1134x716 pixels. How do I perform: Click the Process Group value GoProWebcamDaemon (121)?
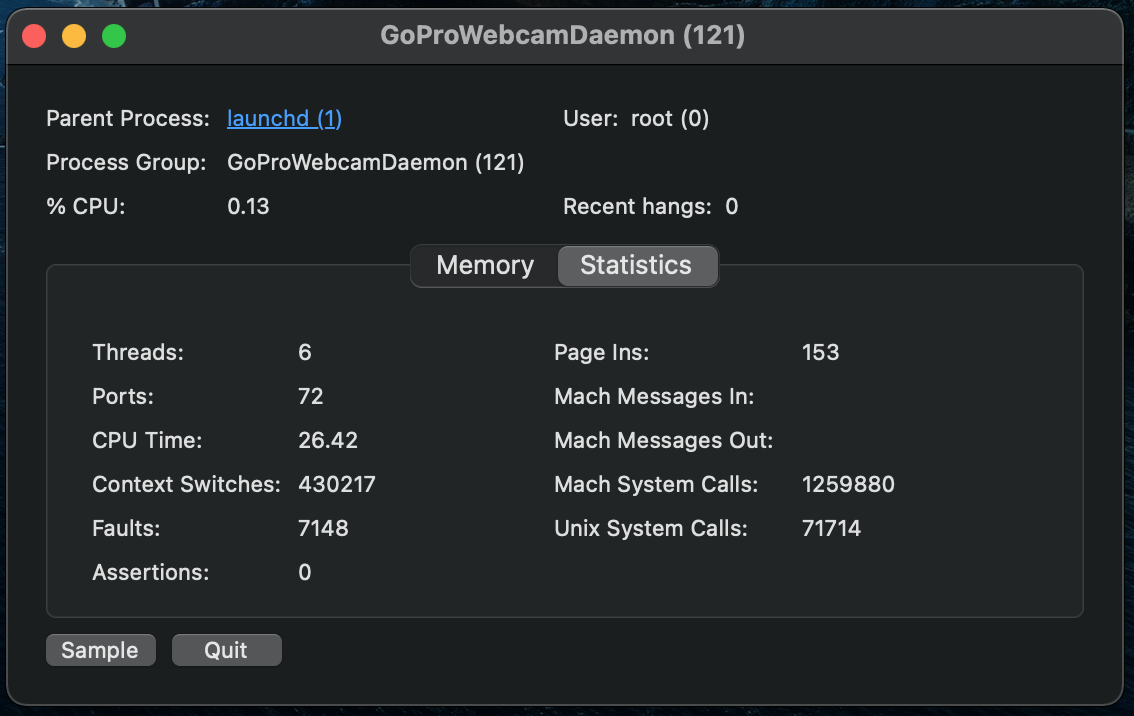click(375, 163)
